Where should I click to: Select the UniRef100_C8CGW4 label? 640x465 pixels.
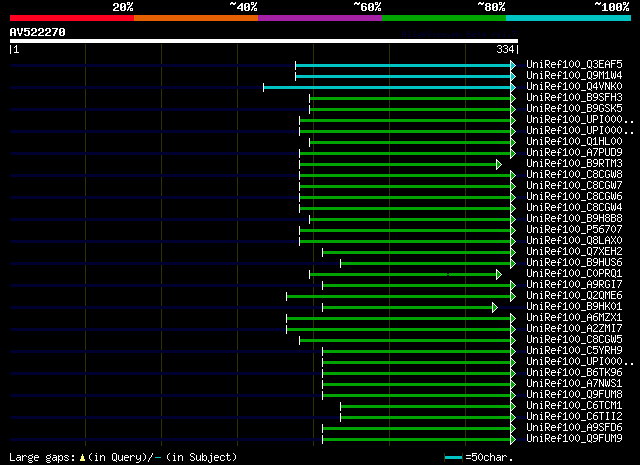point(574,208)
